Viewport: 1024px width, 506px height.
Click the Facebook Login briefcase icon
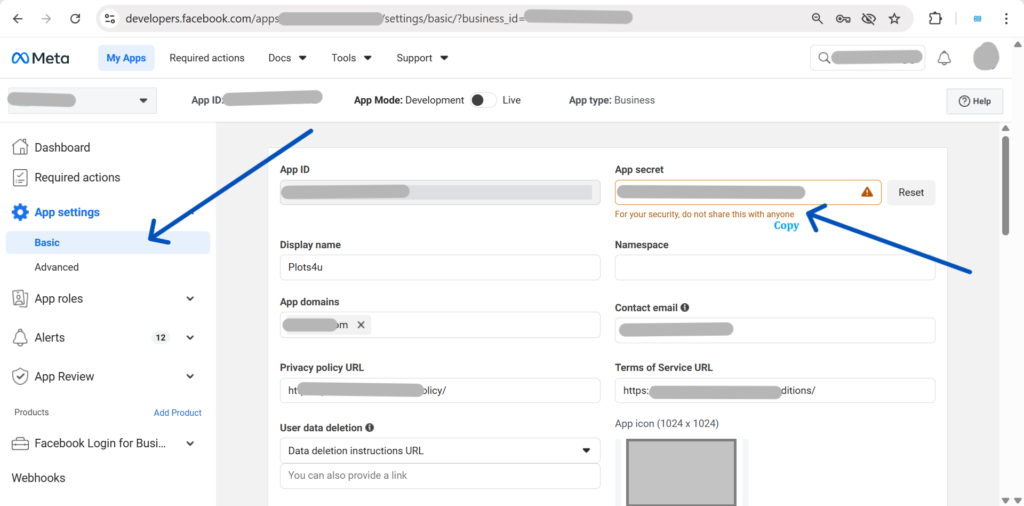point(20,444)
